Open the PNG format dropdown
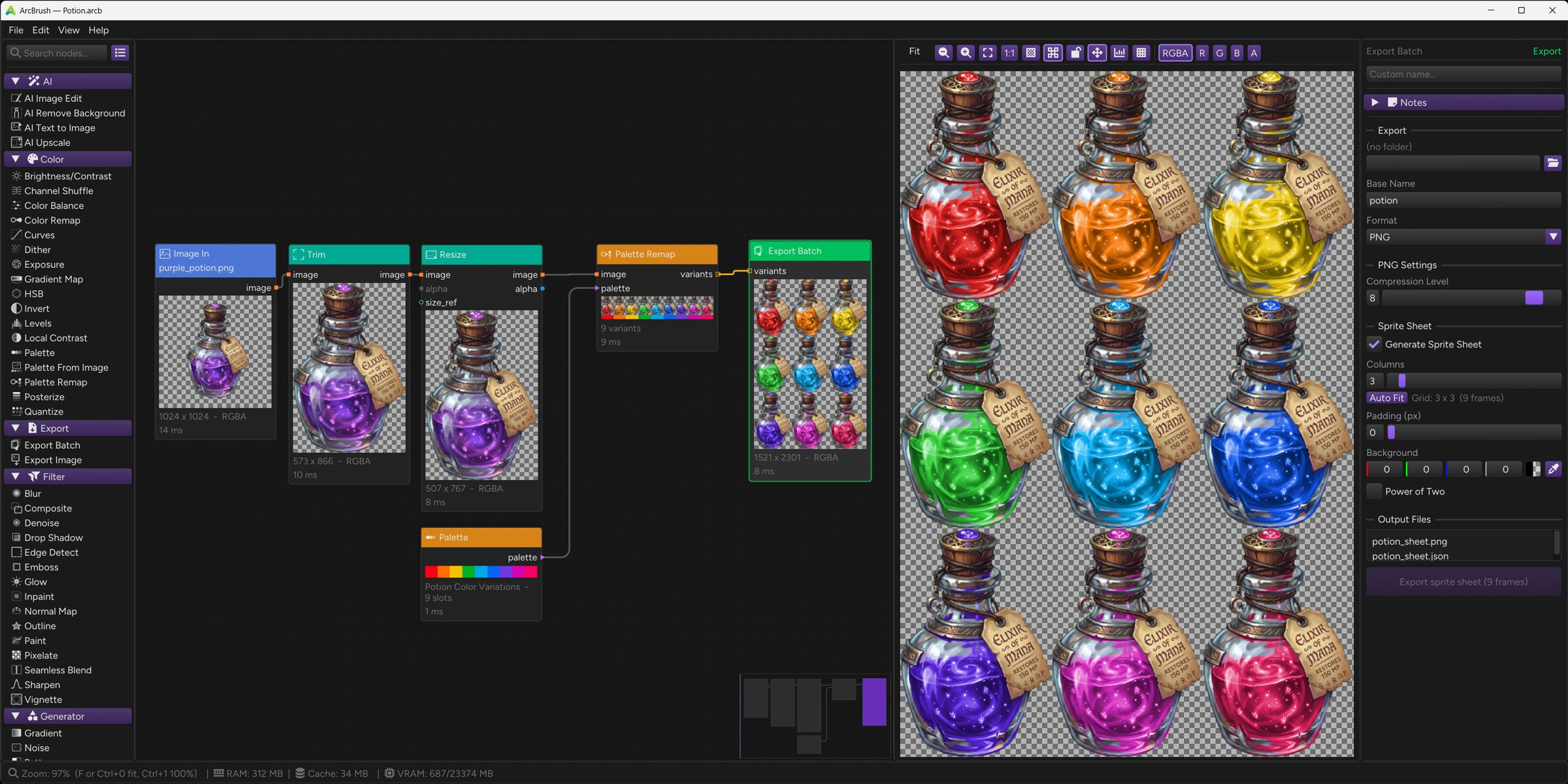This screenshot has width=1568, height=784. coord(1554,237)
